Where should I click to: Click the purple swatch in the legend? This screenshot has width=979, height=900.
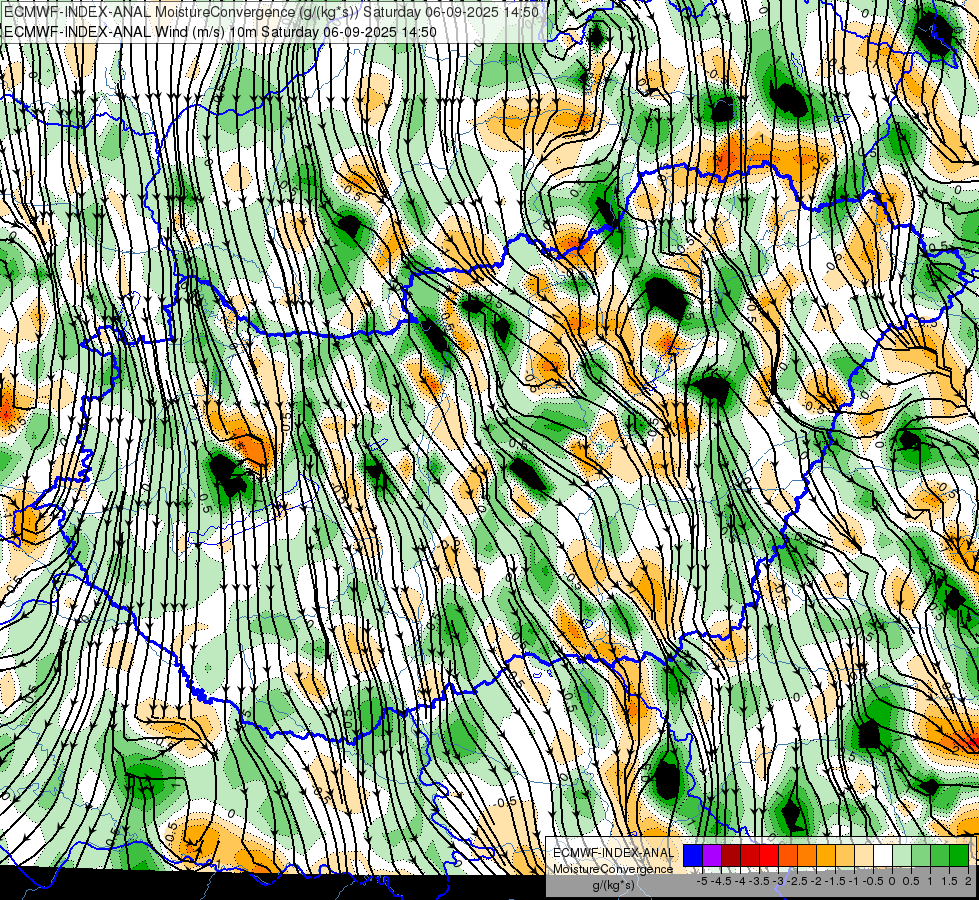tap(712, 855)
